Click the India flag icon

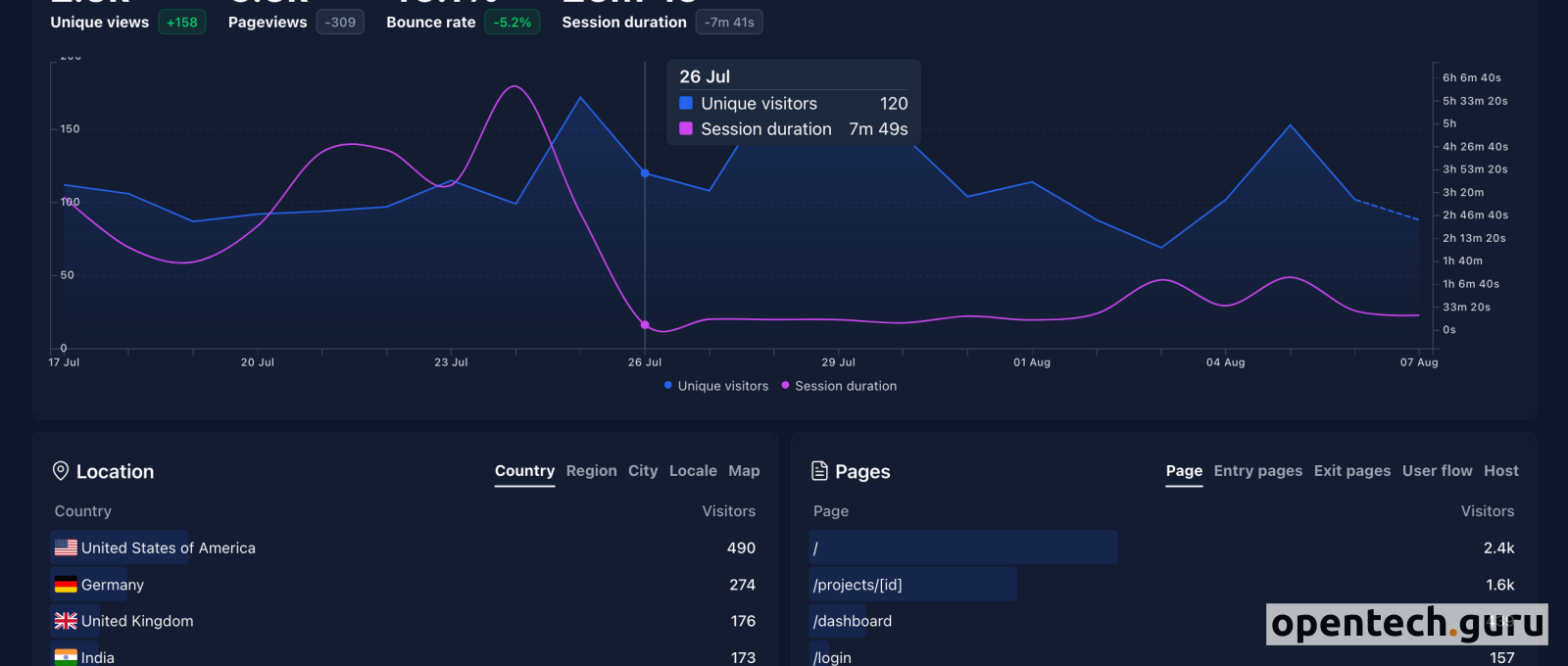(x=66, y=657)
